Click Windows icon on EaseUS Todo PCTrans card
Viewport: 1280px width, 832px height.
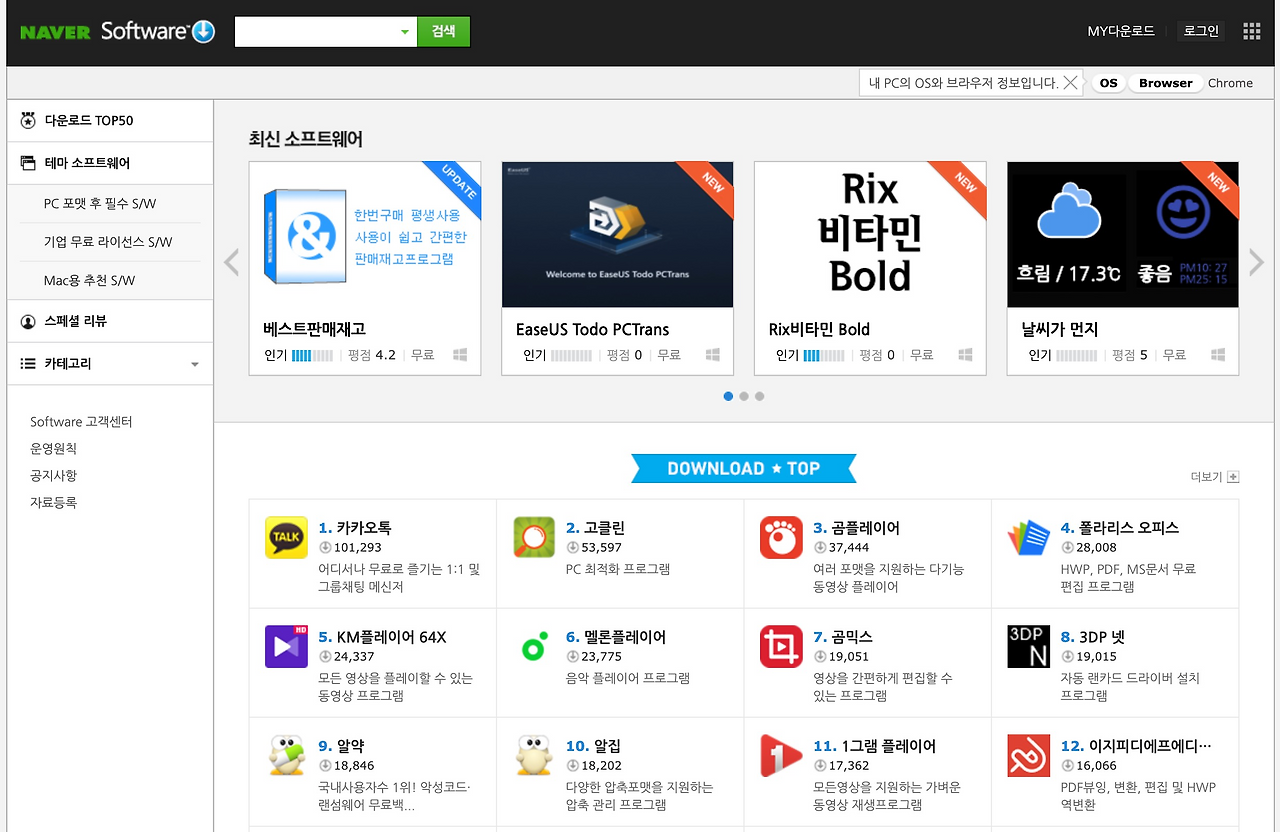pyautogui.click(x=713, y=355)
